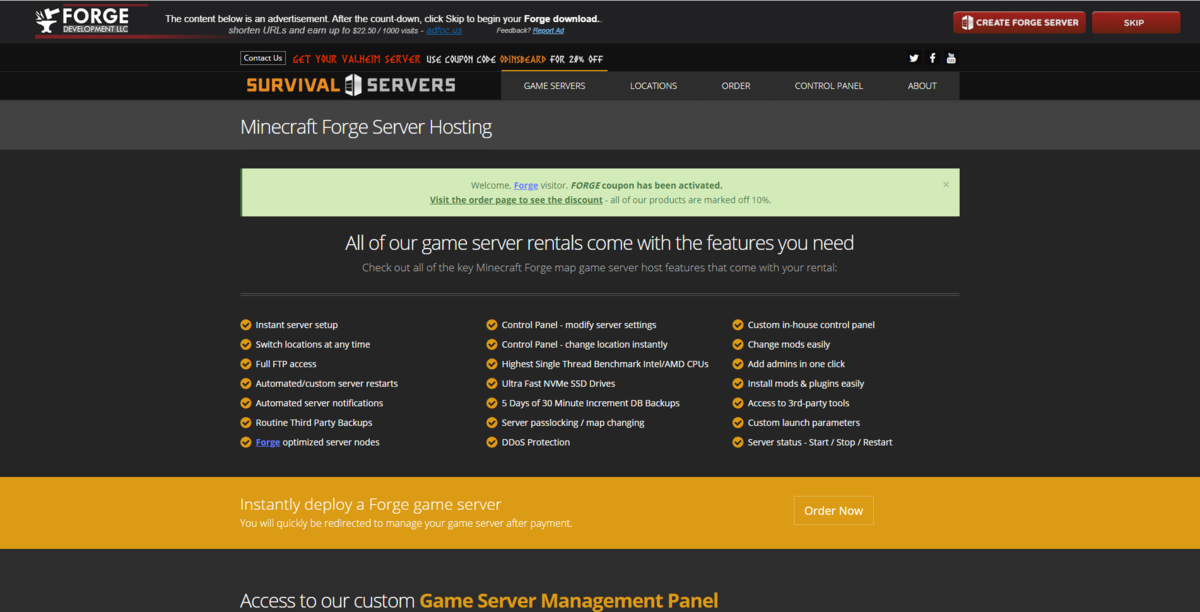
Task: Click checkmark icon beside Custom launch parameters
Action: point(738,423)
